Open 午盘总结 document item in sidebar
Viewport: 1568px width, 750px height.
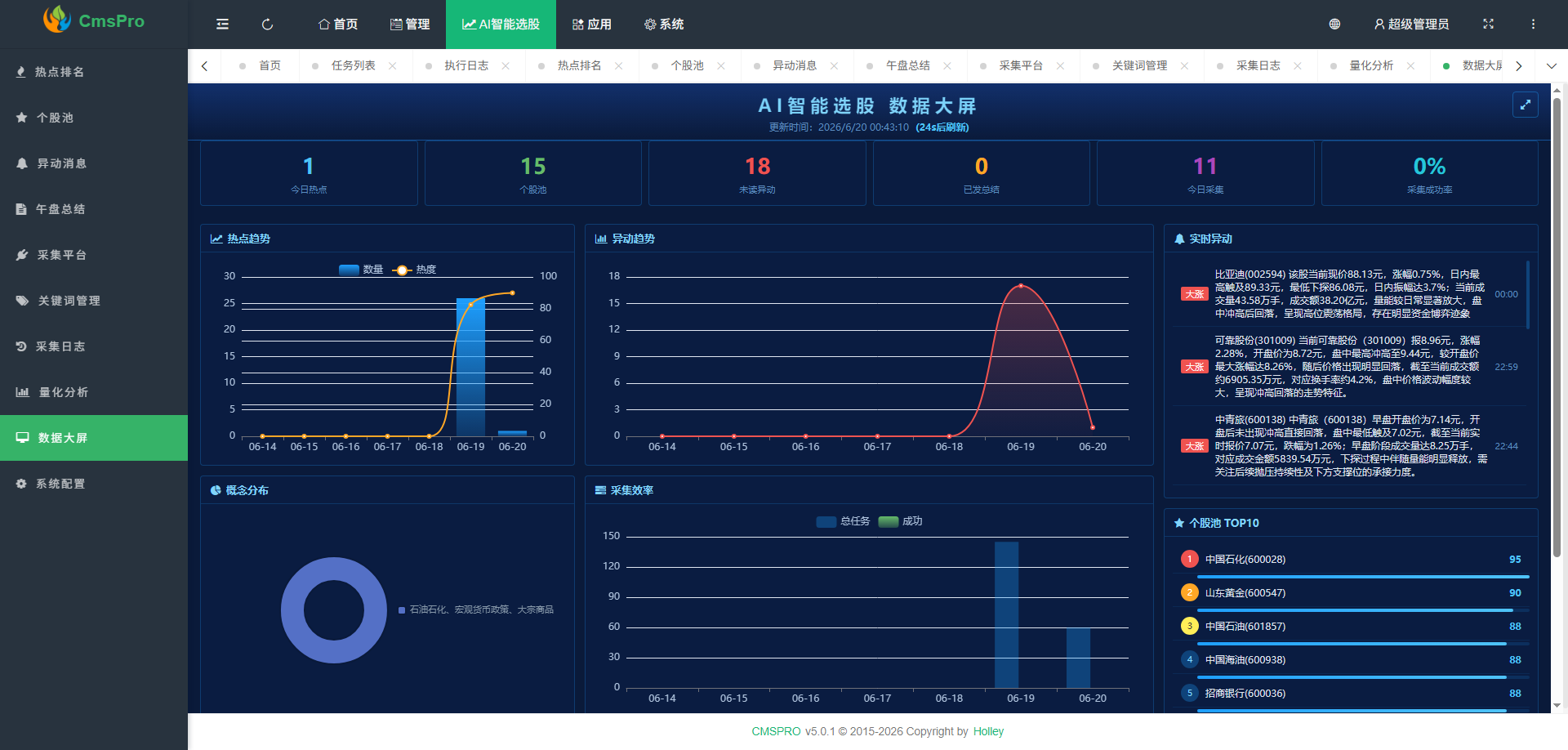point(94,209)
